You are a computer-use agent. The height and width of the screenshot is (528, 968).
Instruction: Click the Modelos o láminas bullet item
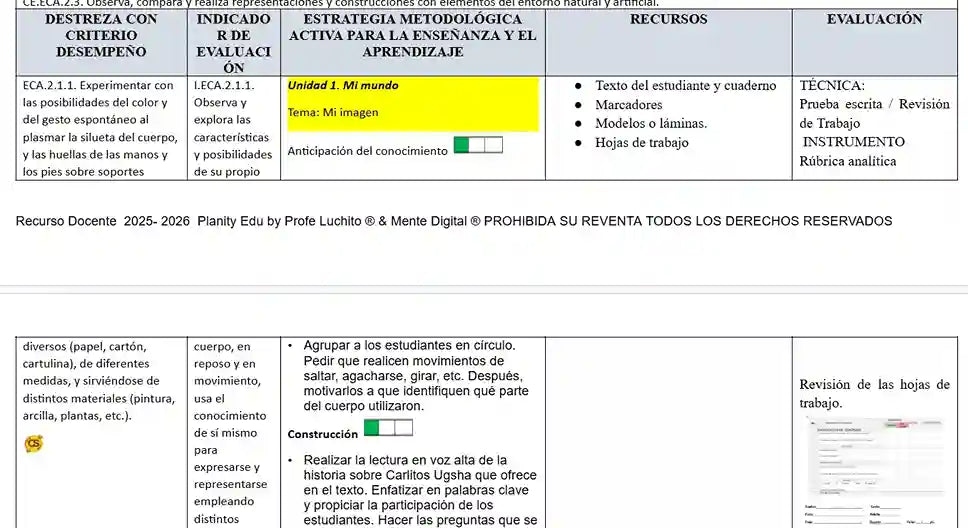click(650, 124)
